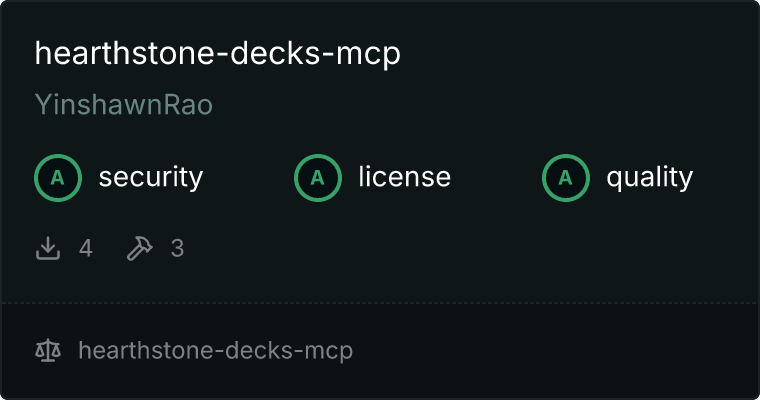The image size is (760, 400).
Task: Open the footer hearthstone-decks-mcp license name
Action: tap(216, 351)
